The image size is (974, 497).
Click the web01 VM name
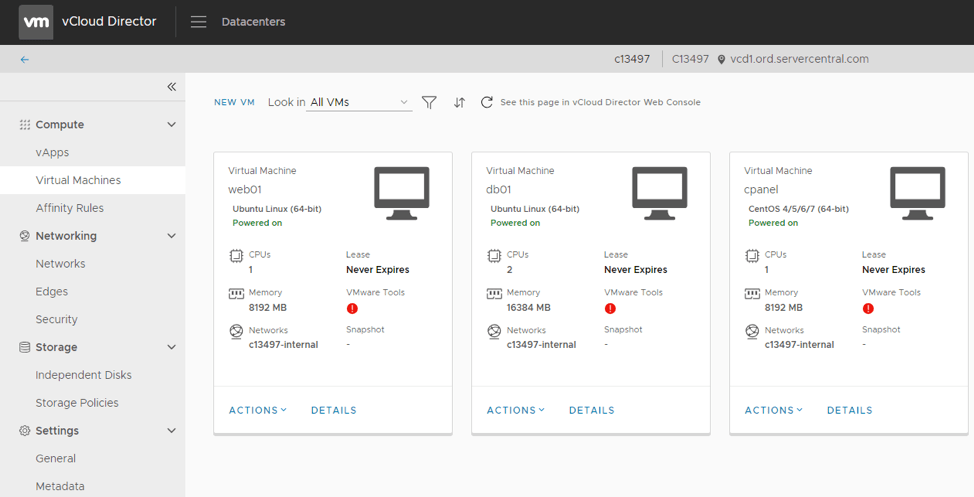coord(245,189)
